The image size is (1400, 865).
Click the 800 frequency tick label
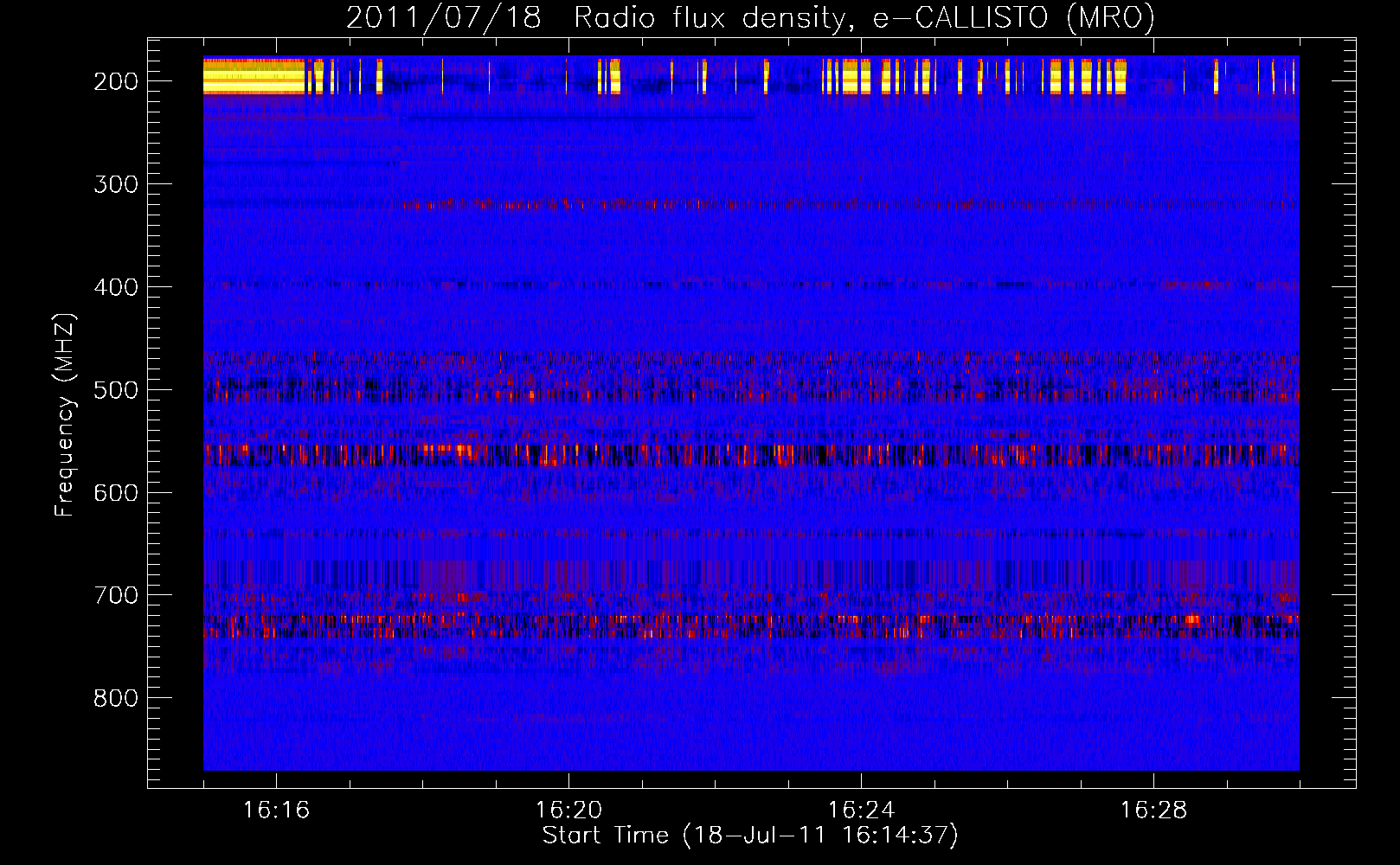pos(116,698)
